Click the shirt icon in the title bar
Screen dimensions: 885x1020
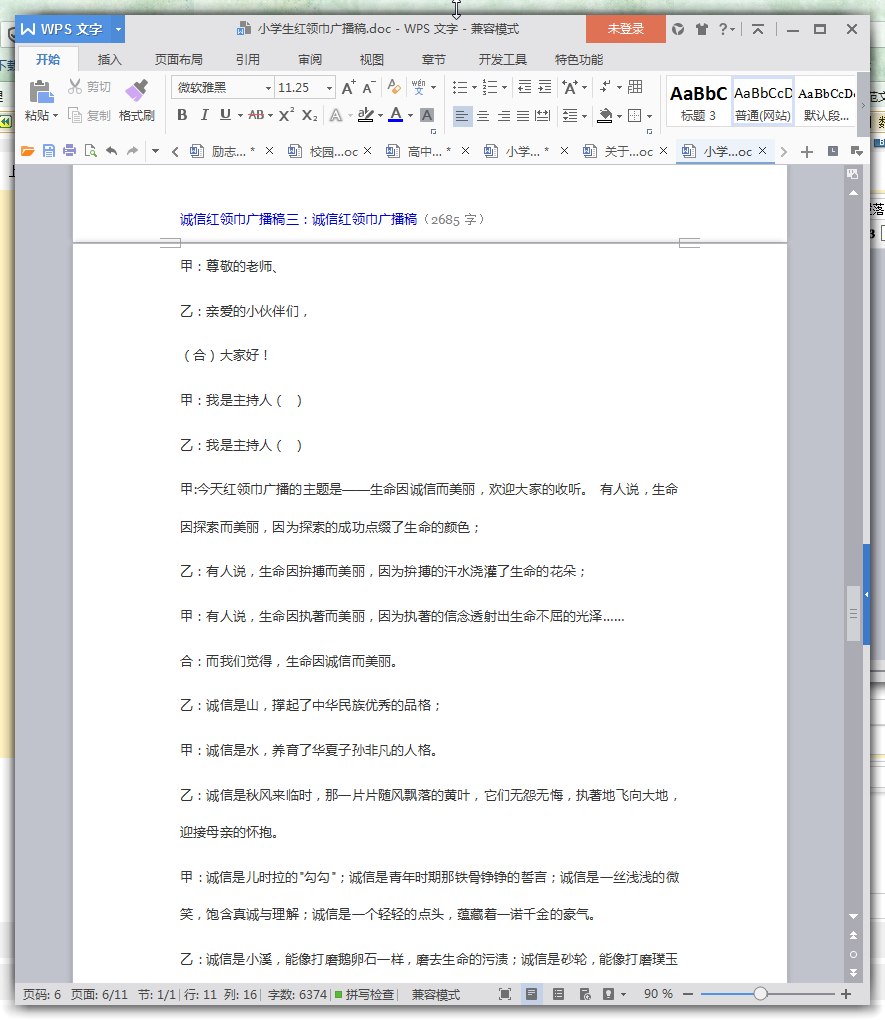pyautogui.click(x=701, y=29)
